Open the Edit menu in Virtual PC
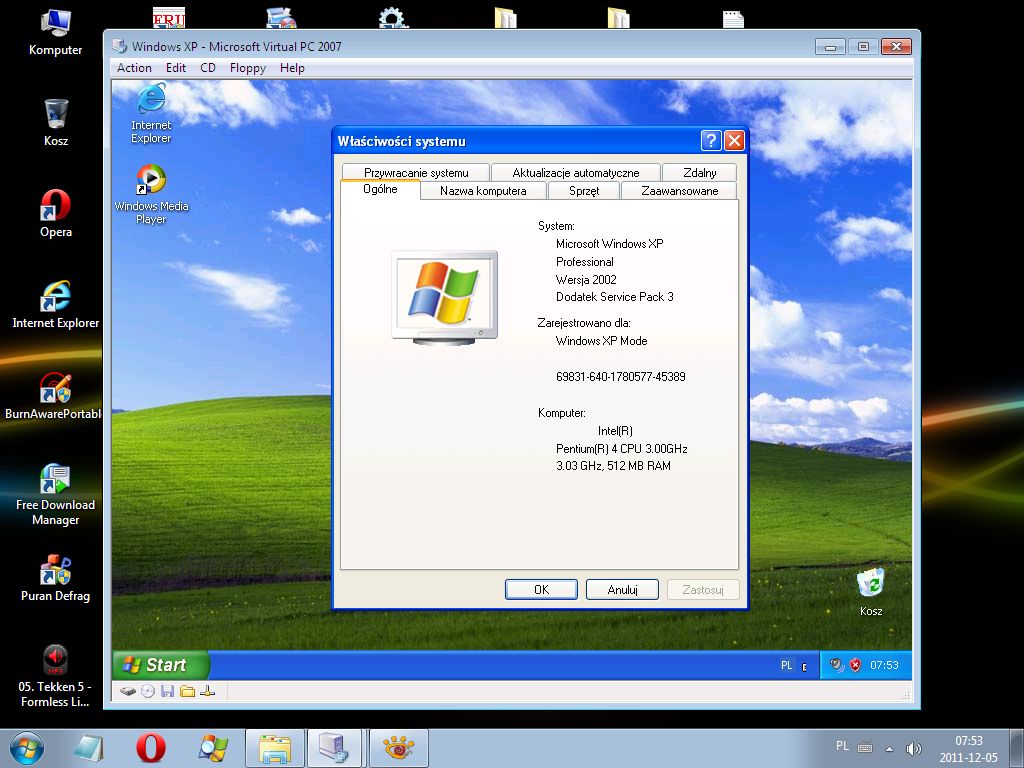The image size is (1024, 768). (x=176, y=68)
